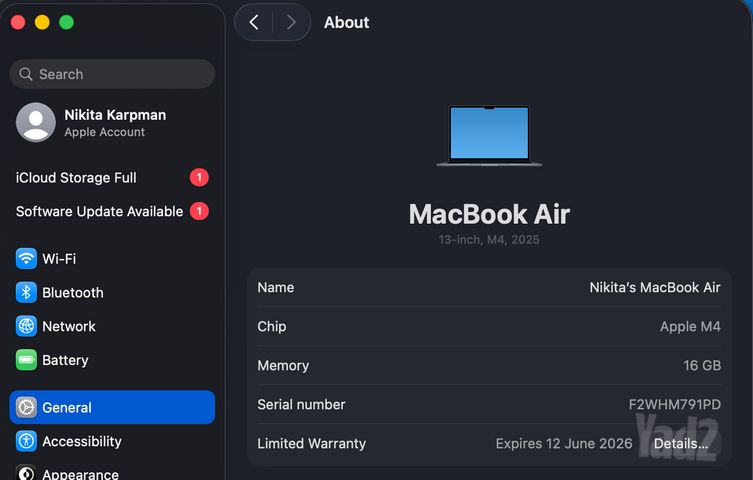
Task: Click the MacBook Air heading
Action: coord(489,214)
